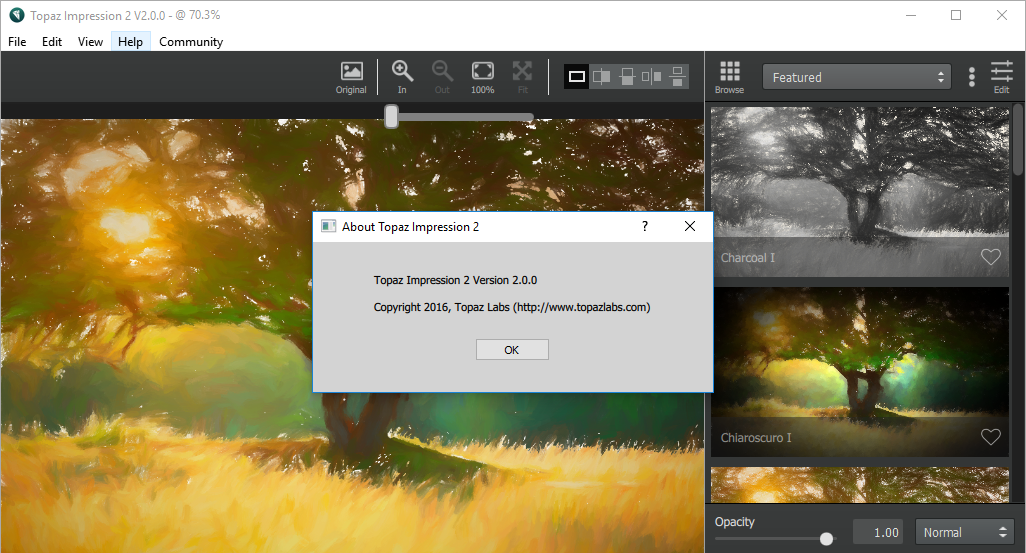Set zoom to 100% view
Image resolution: width=1026 pixels, height=553 pixels.
click(x=482, y=77)
